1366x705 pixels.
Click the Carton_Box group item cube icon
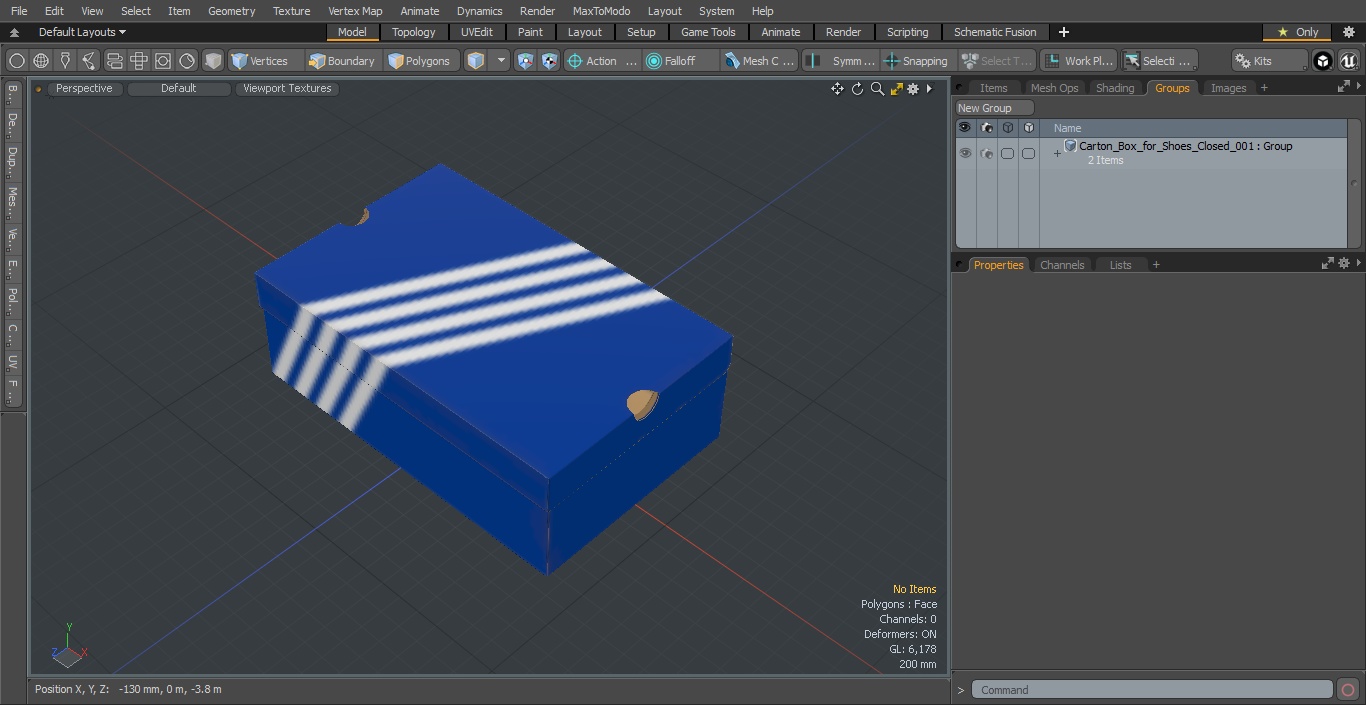1070,146
